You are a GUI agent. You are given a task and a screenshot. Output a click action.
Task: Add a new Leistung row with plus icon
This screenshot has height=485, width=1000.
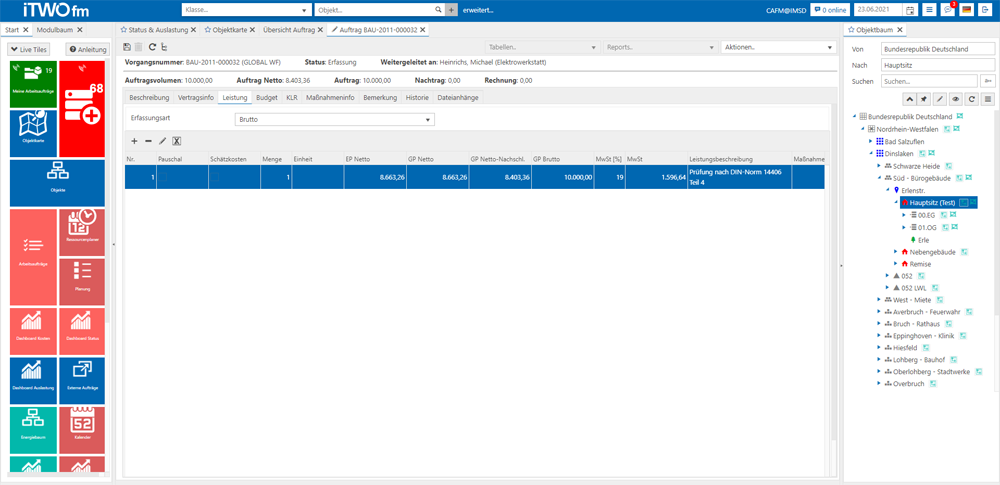click(x=134, y=141)
